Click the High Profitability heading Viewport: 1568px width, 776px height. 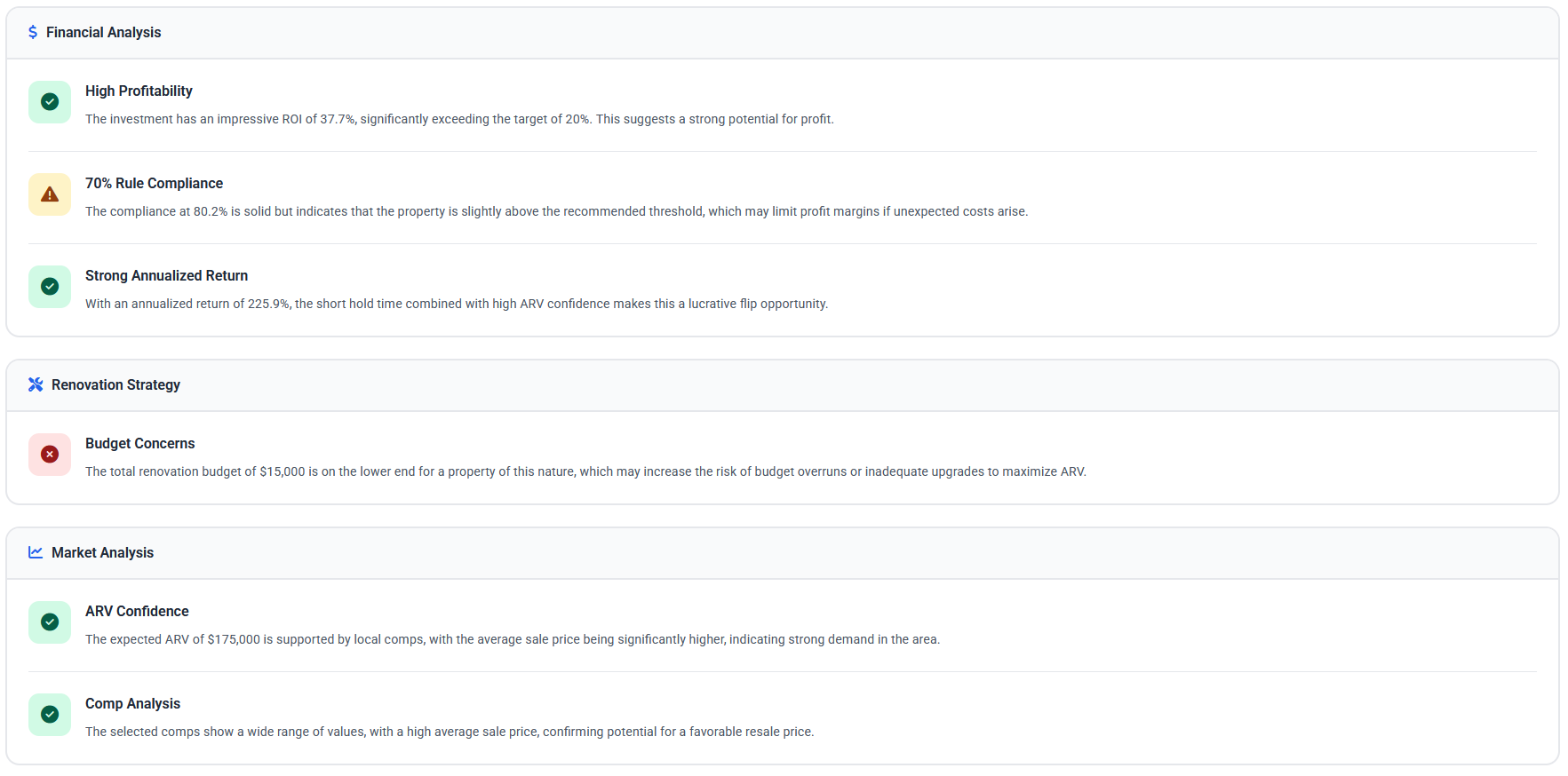pyautogui.click(x=139, y=91)
